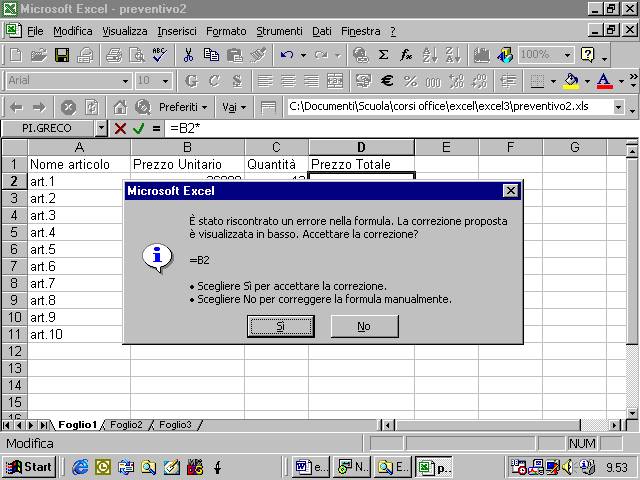Viewport: 640px width, 480px height.
Task: Click the Copy icon
Action: (211, 55)
